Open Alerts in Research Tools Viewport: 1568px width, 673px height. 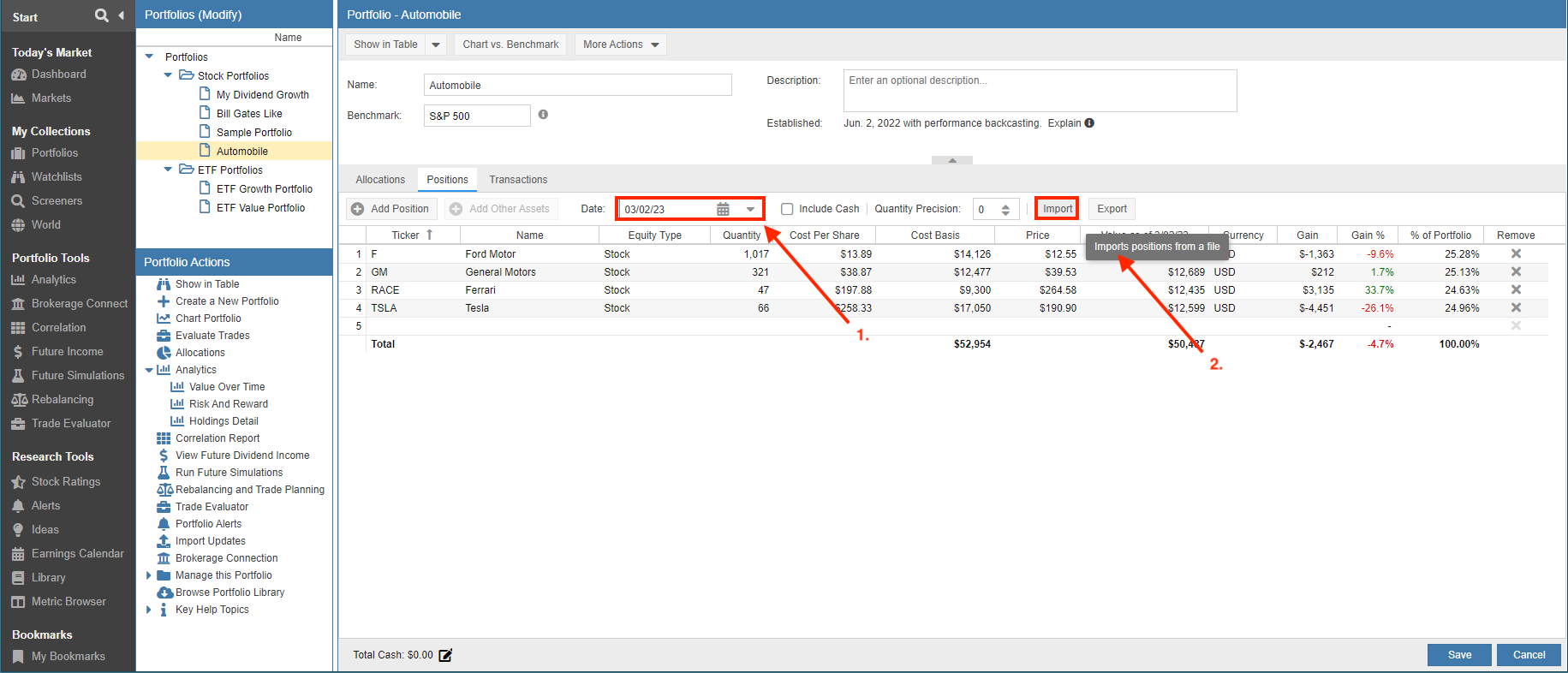(x=45, y=506)
